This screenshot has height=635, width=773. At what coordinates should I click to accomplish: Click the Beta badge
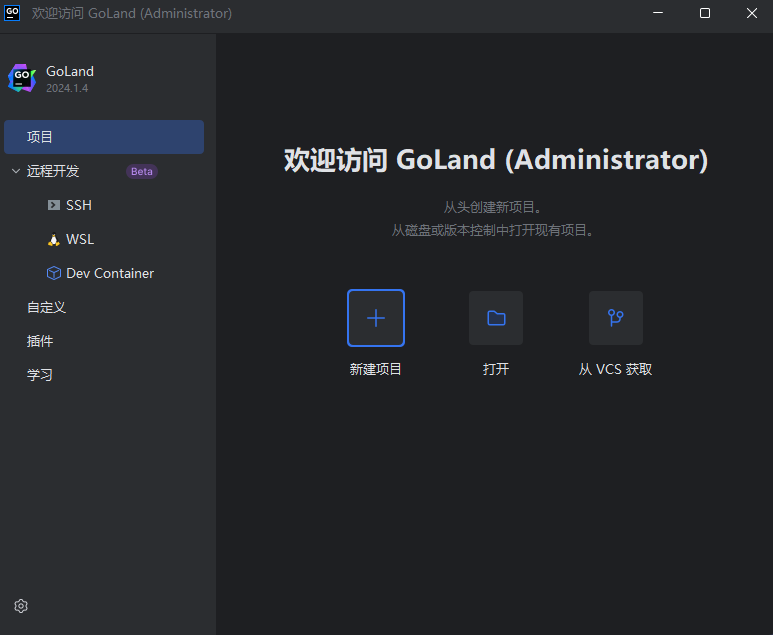coord(142,172)
